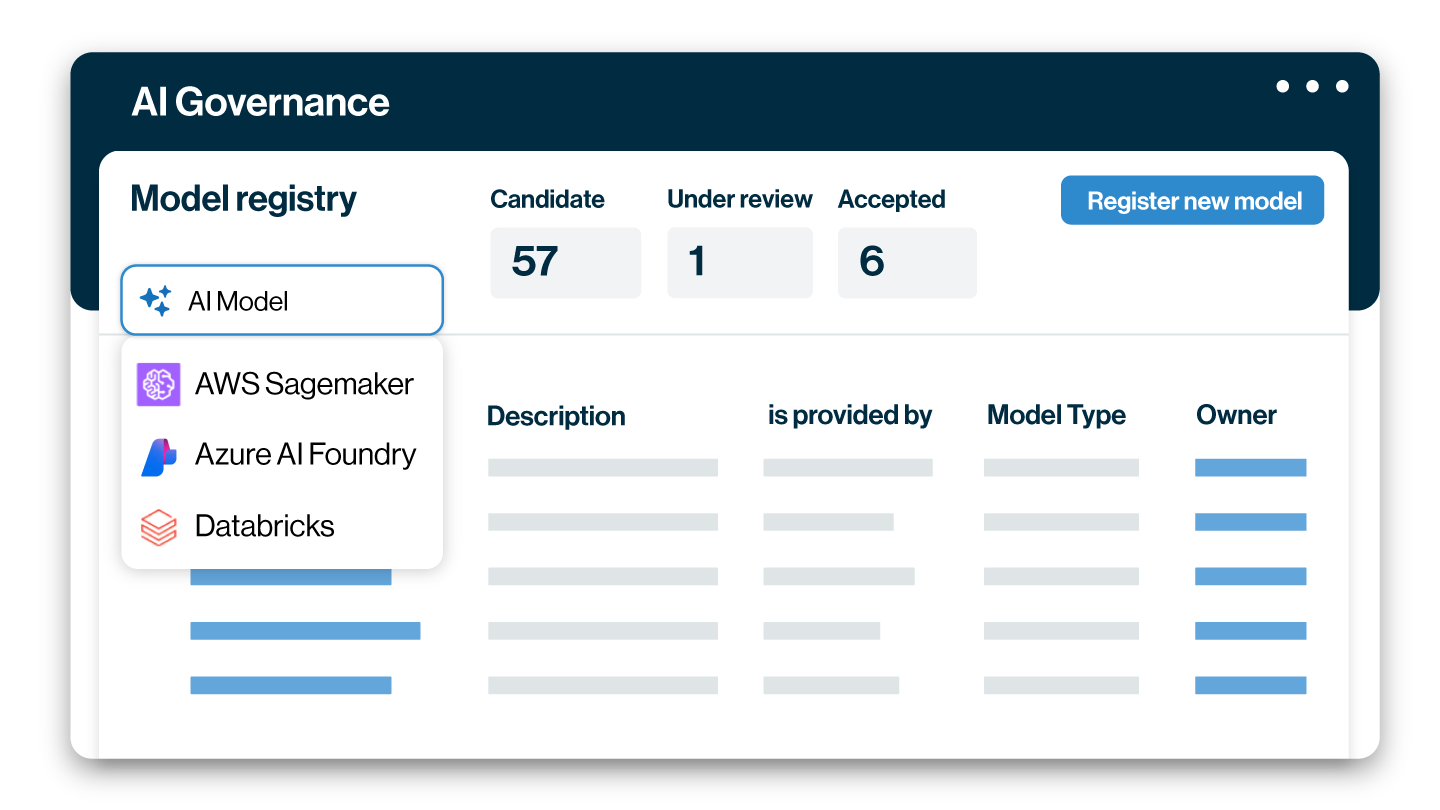Choose Azure AI Foundry option

(x=305, y=455)
